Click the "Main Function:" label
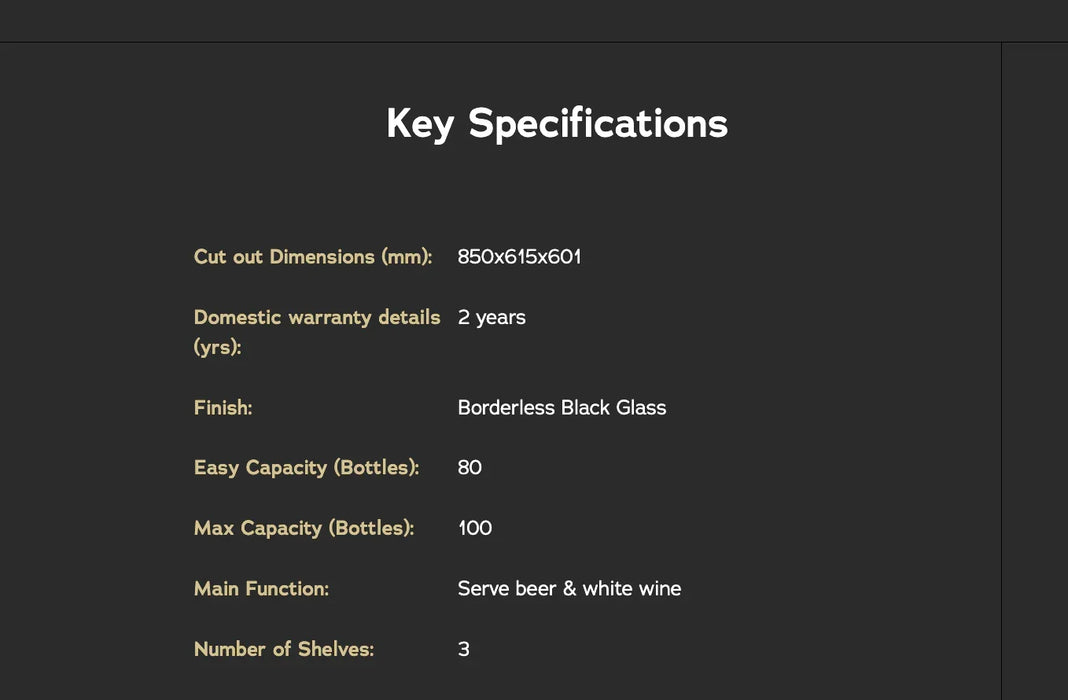 [x=261, y=589]
